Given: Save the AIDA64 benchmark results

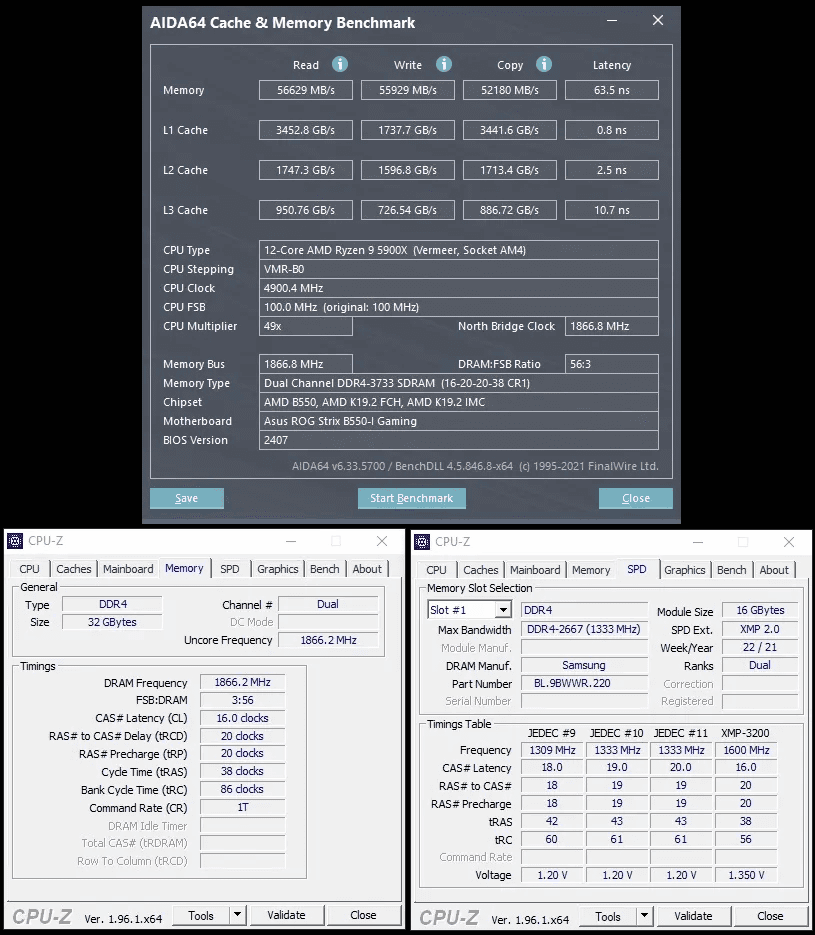Looking at the screenshot, I should click(x=187, y=498).
